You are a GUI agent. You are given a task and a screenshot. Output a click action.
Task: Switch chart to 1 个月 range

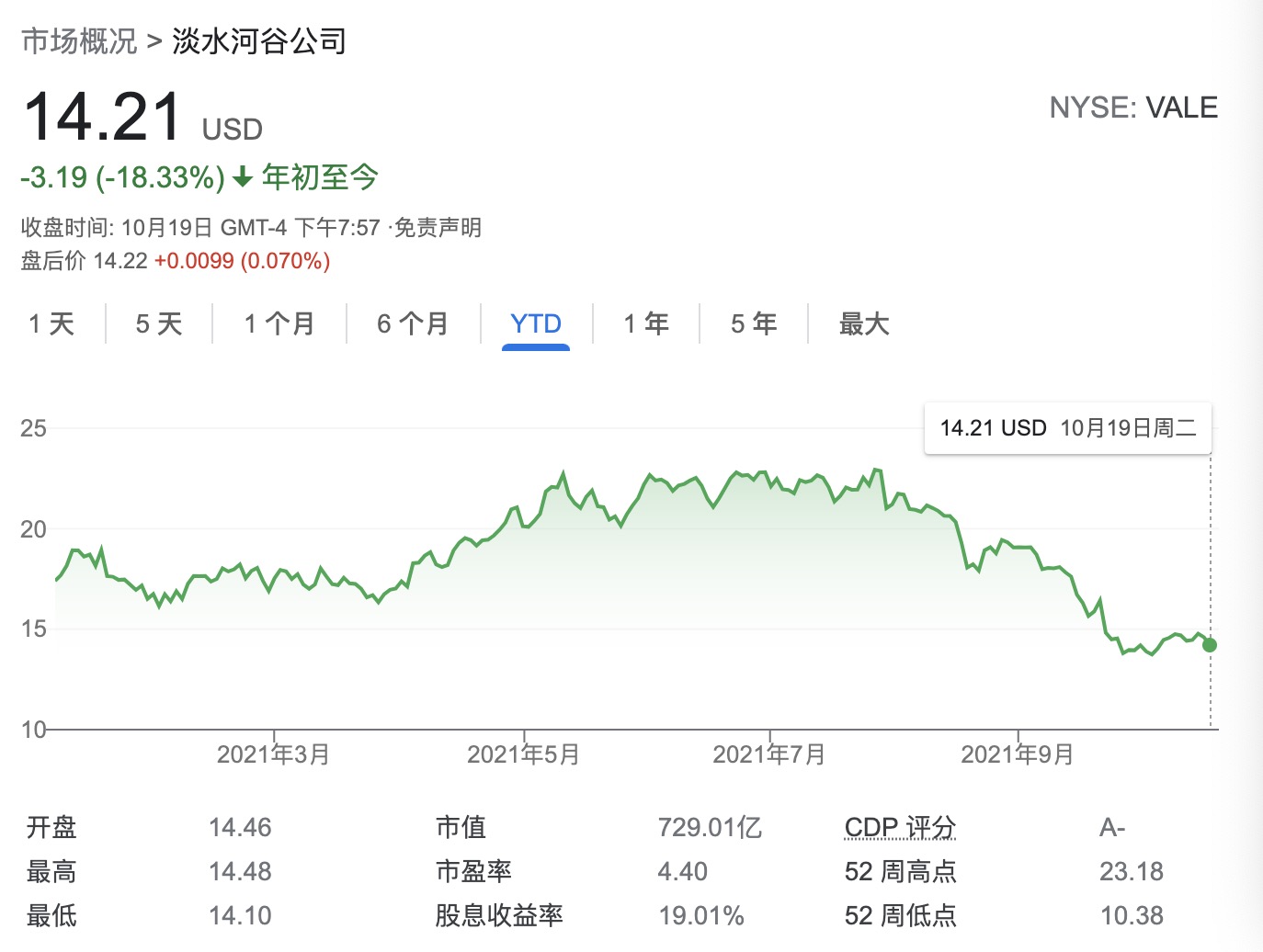tap(279, 323)
